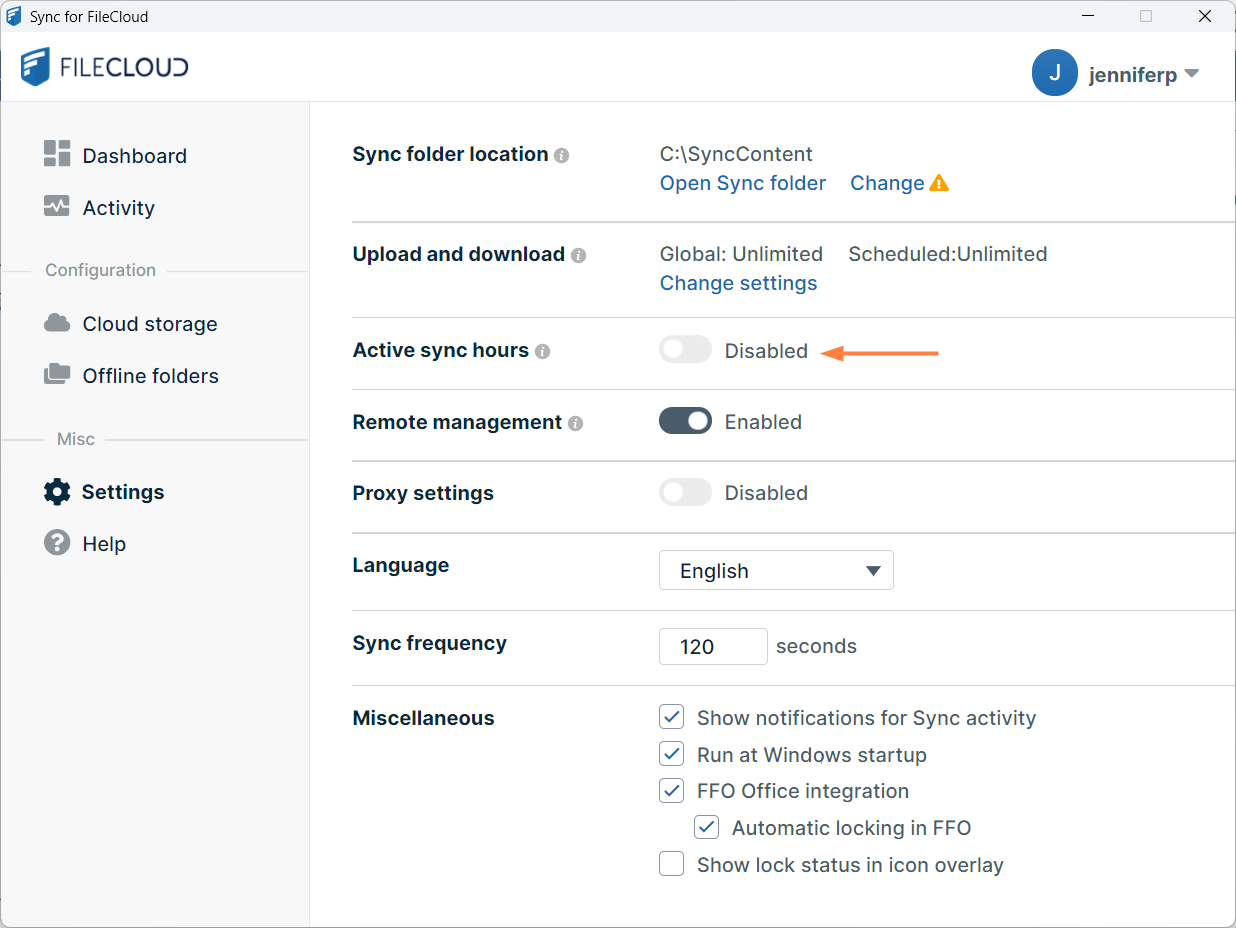Click the Open Sync folder link
1236x928 pixels.
[x=742, y=183]
